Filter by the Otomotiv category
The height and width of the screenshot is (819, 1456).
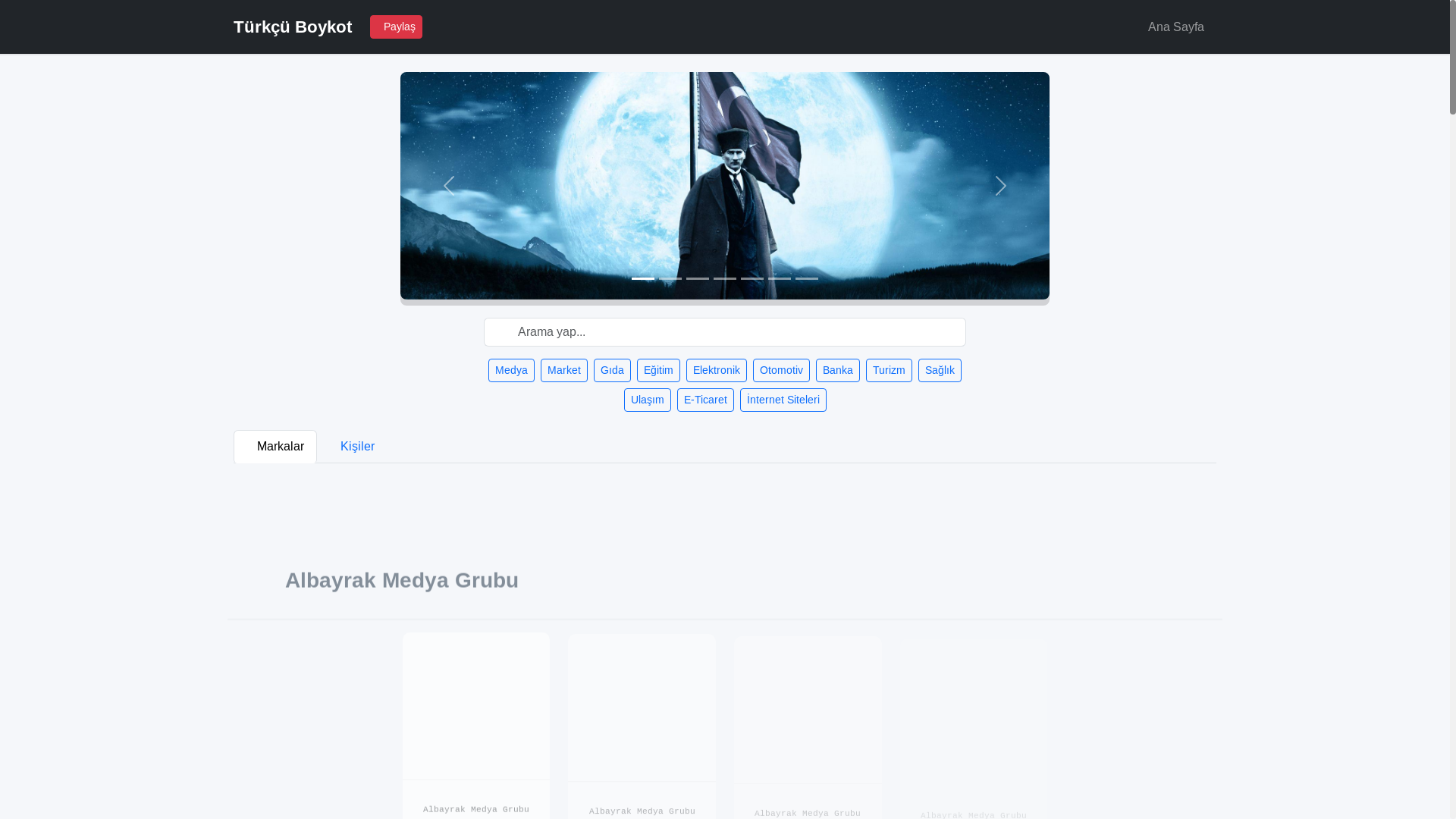(x=781, y=370)
